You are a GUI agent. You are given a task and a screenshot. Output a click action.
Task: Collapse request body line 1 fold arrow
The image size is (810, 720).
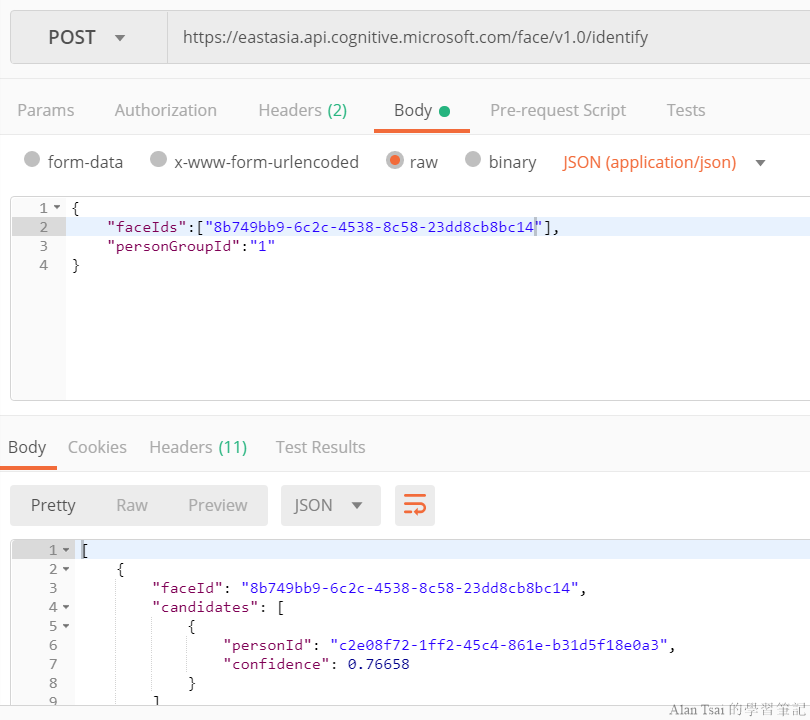57,208
